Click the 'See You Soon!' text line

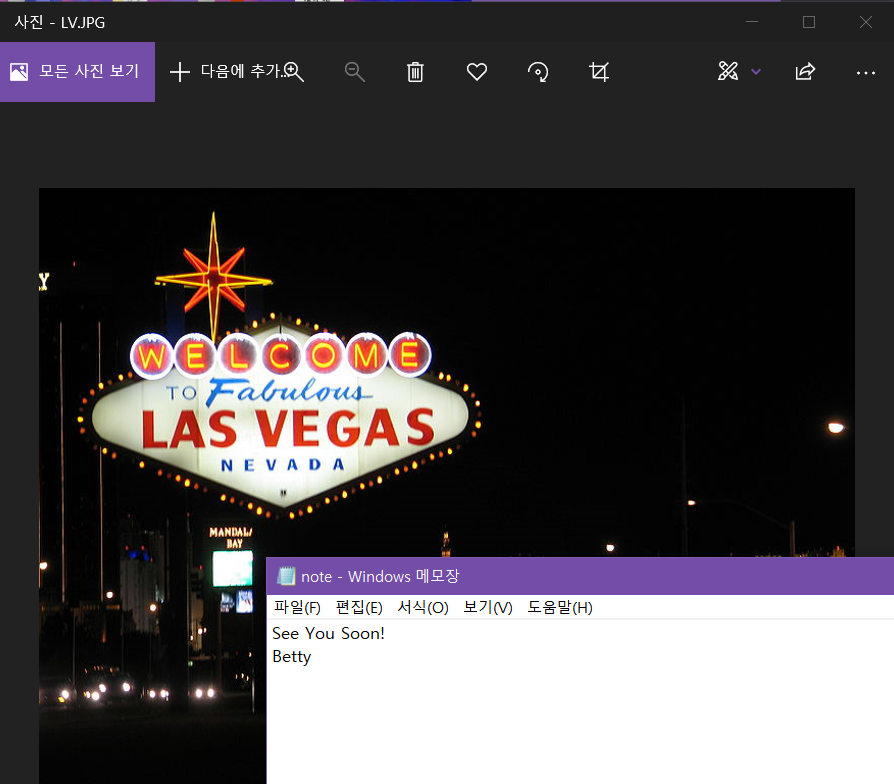click(328, 633)
